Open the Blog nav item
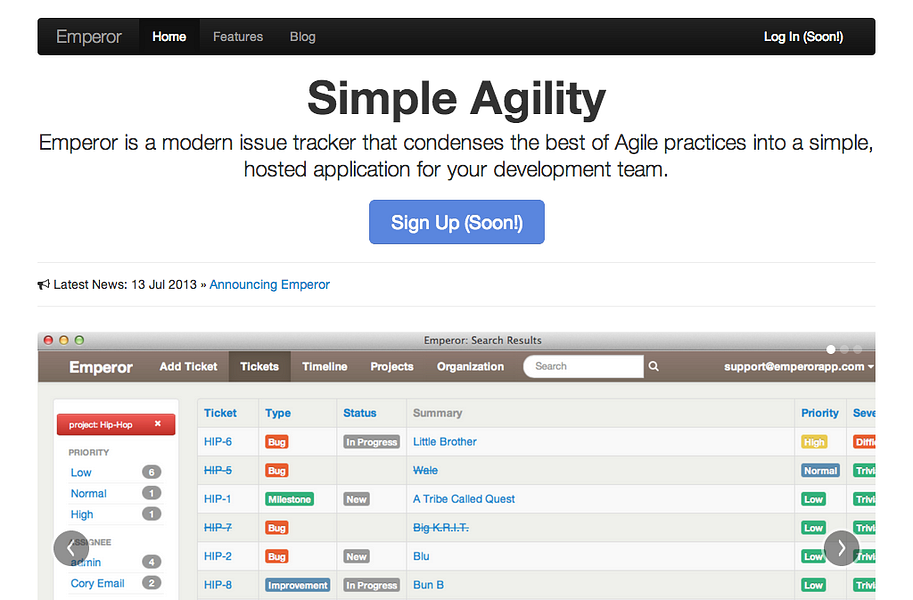Viewport: 913px width, 600px height. 302,37
